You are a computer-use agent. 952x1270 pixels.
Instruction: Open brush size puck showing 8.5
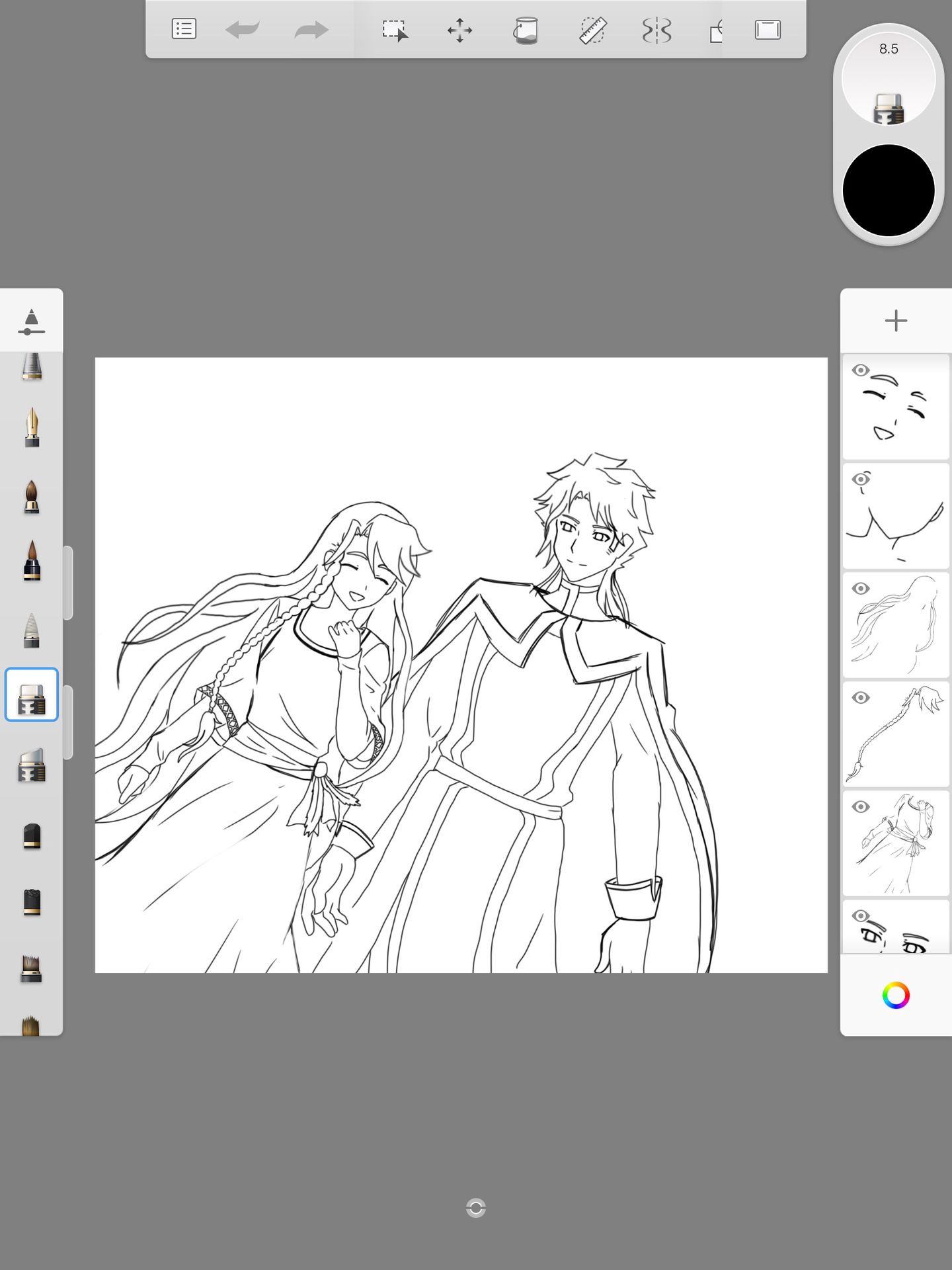889,79
